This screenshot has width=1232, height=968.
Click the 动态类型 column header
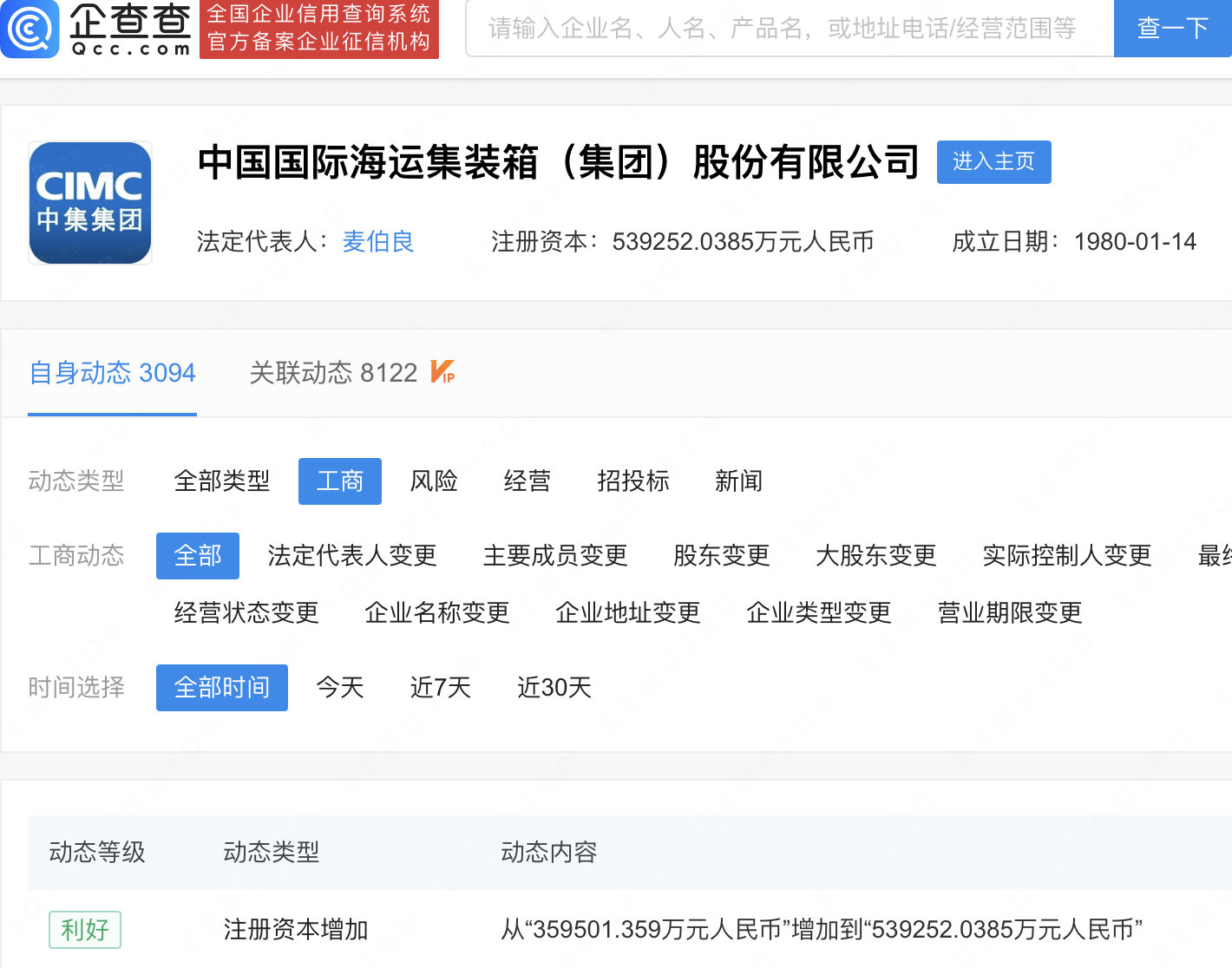272,853
